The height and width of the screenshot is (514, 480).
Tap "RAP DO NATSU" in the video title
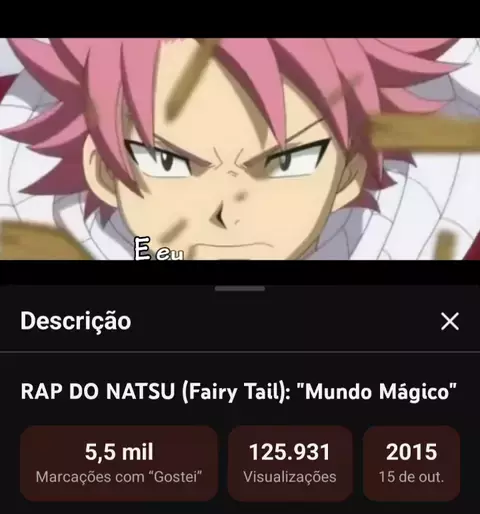pyautogui.click(x=98, y=391)
